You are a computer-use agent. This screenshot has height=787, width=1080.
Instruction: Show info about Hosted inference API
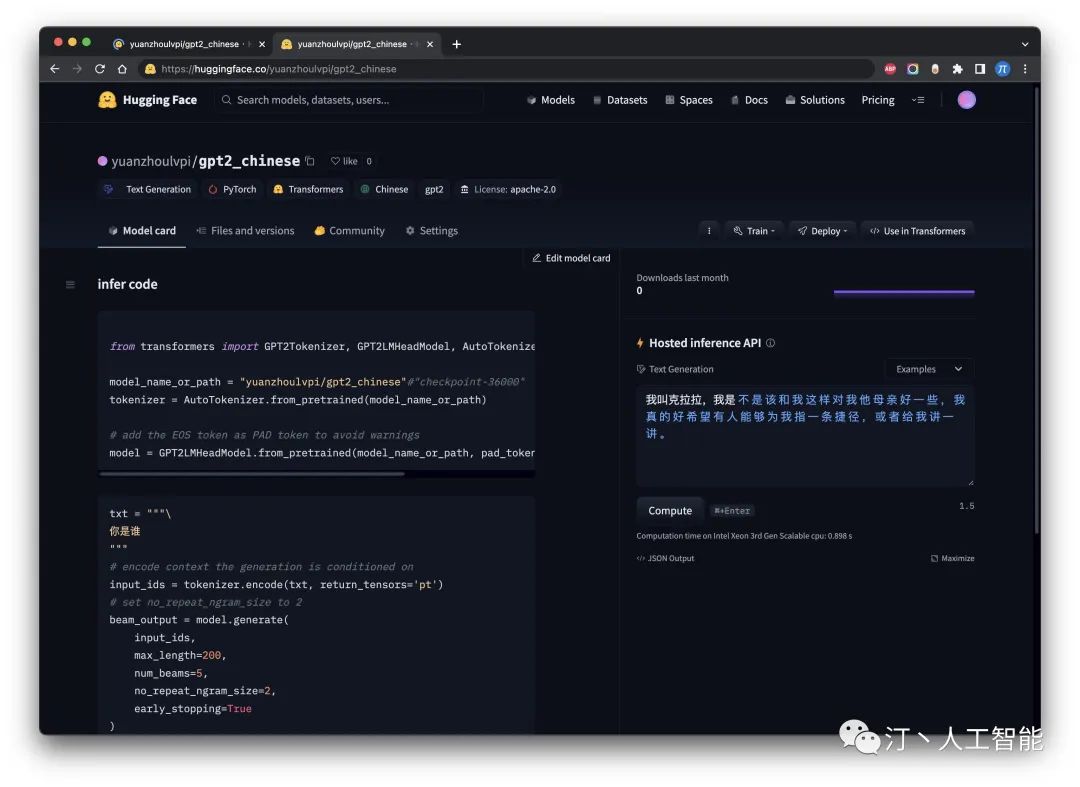click(x=770, y=343)
